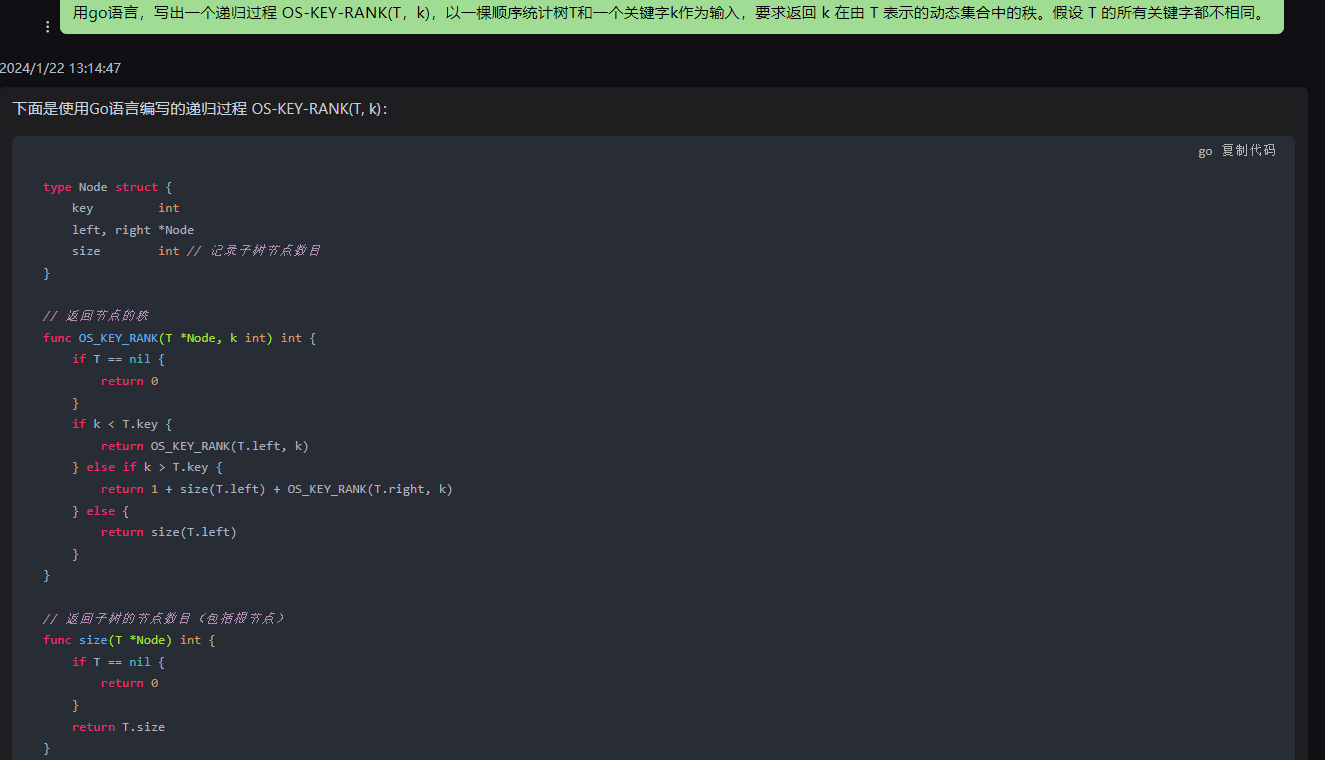Click the line return T.size
The height and width of the screenshot is (760, 1325).
tap(118, 727)
